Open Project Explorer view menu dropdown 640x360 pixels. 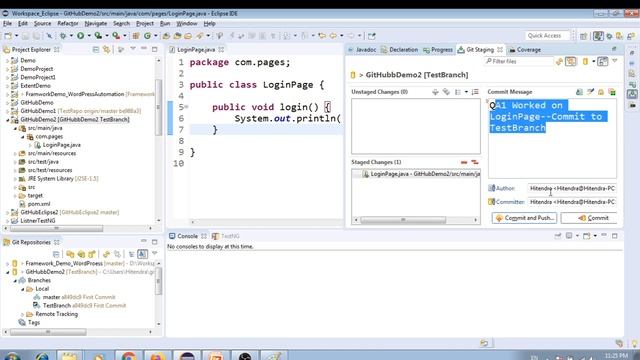point(133,49)
